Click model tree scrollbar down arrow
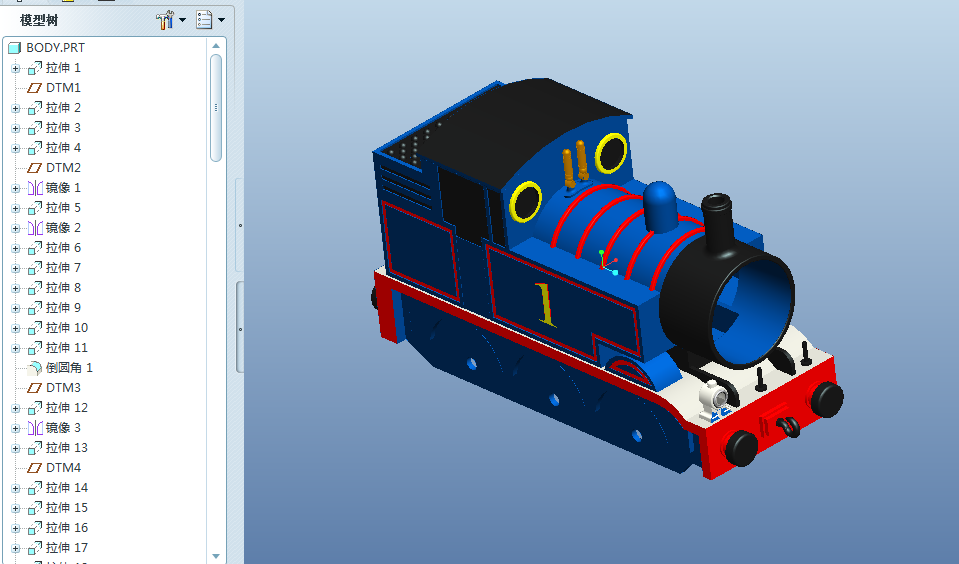959x564 pixels. click(215, 556)
